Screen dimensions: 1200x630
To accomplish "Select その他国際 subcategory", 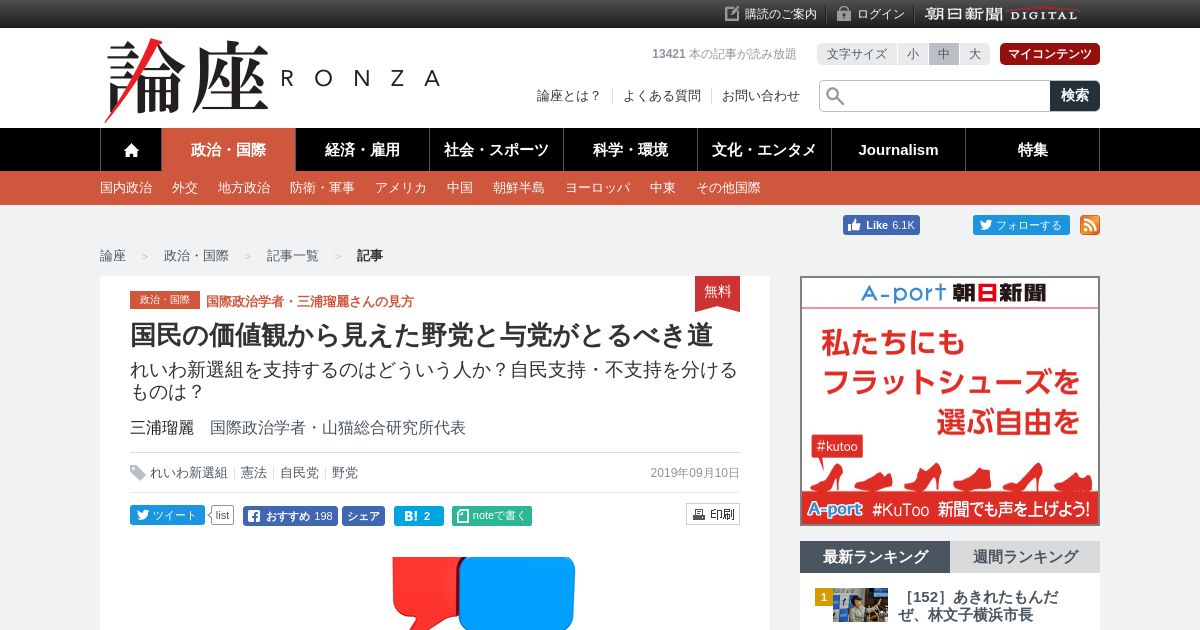I will click(728, 188).
